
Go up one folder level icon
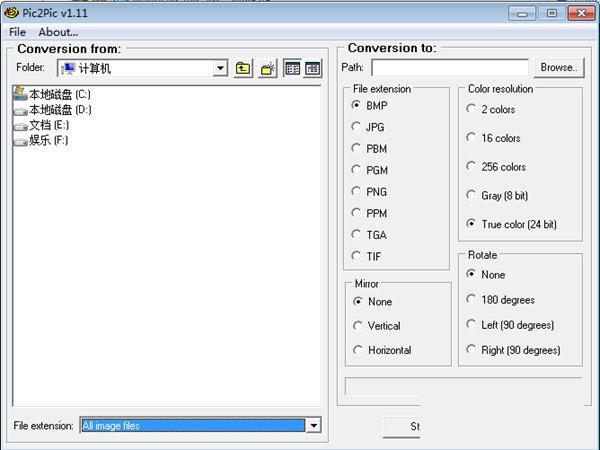pos(243,68)
